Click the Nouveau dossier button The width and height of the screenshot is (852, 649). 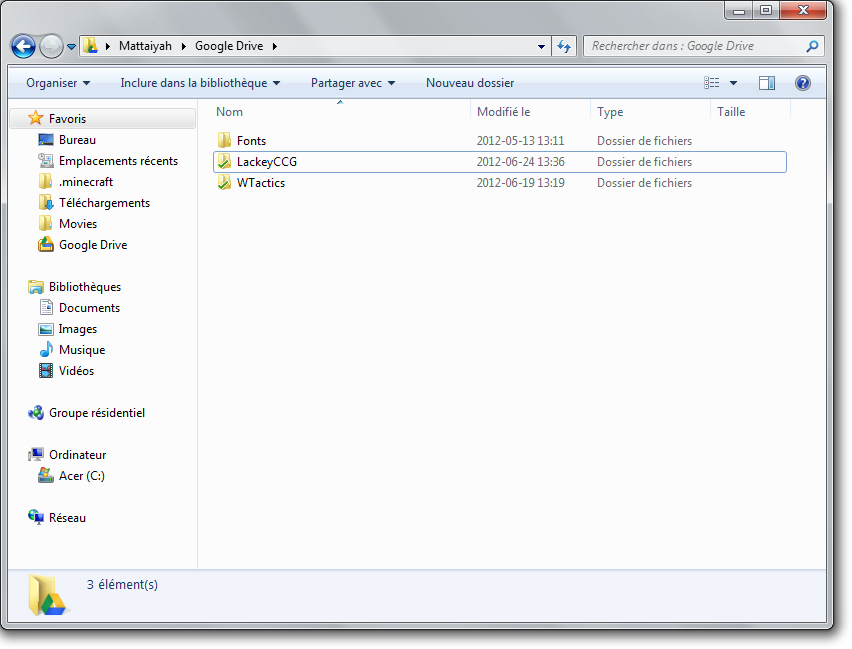pos(470,83)
